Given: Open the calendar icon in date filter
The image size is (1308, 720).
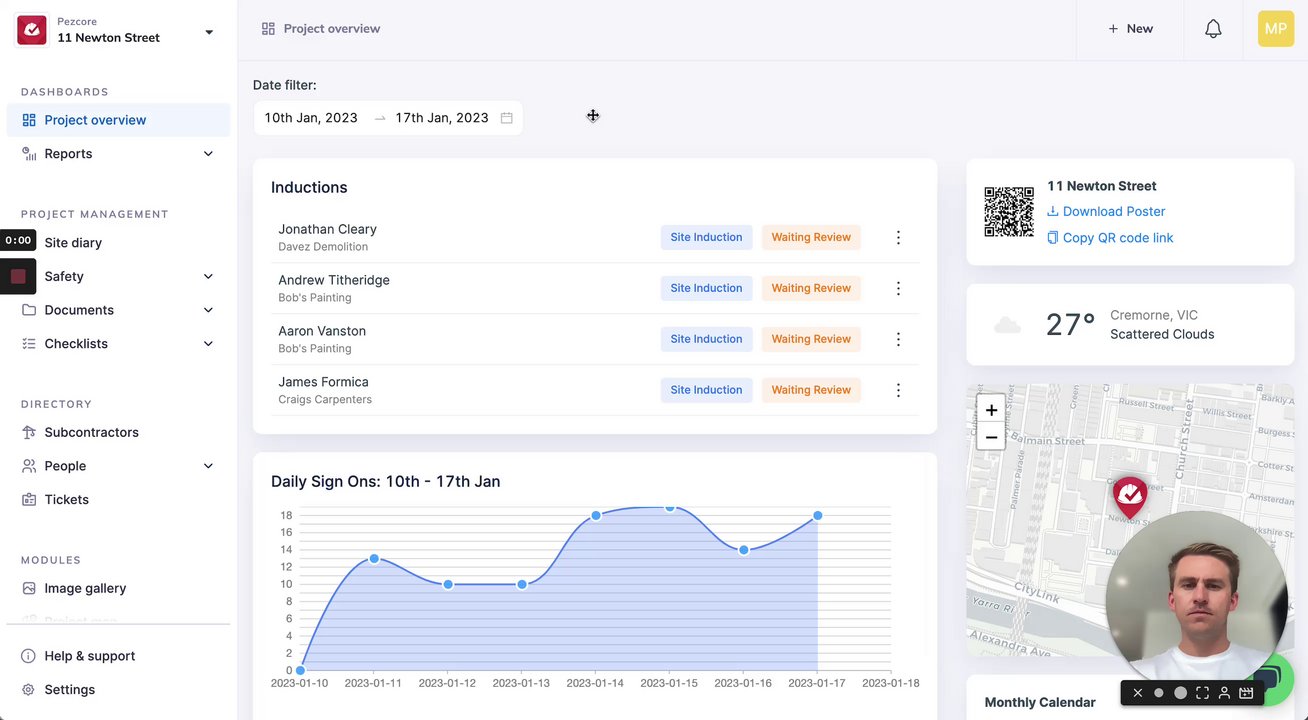Looking at the screenshot, I should pyautogui.click(x=507, y=118).
